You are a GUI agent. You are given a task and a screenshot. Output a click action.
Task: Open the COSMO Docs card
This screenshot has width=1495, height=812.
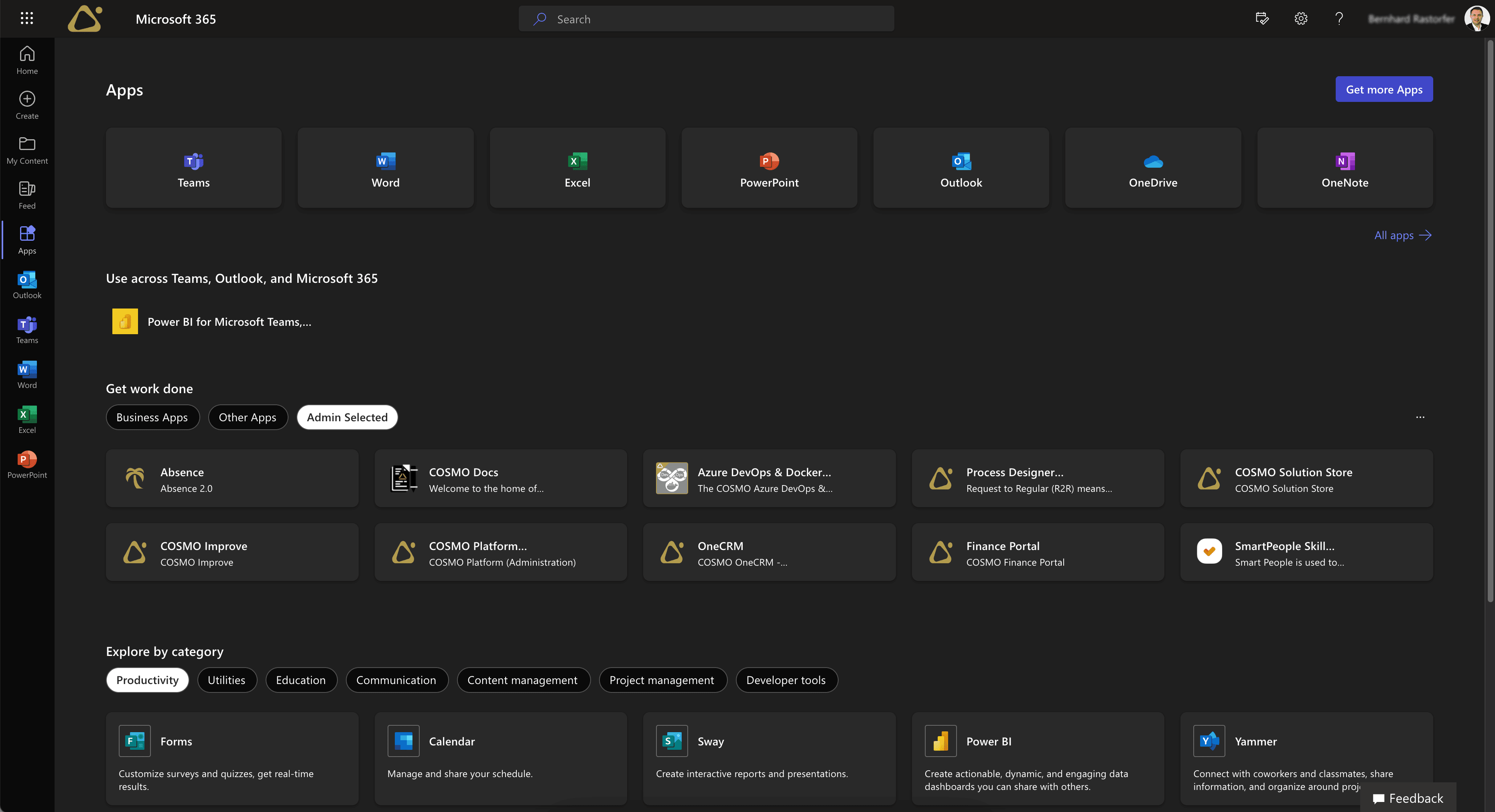(501, 479)
